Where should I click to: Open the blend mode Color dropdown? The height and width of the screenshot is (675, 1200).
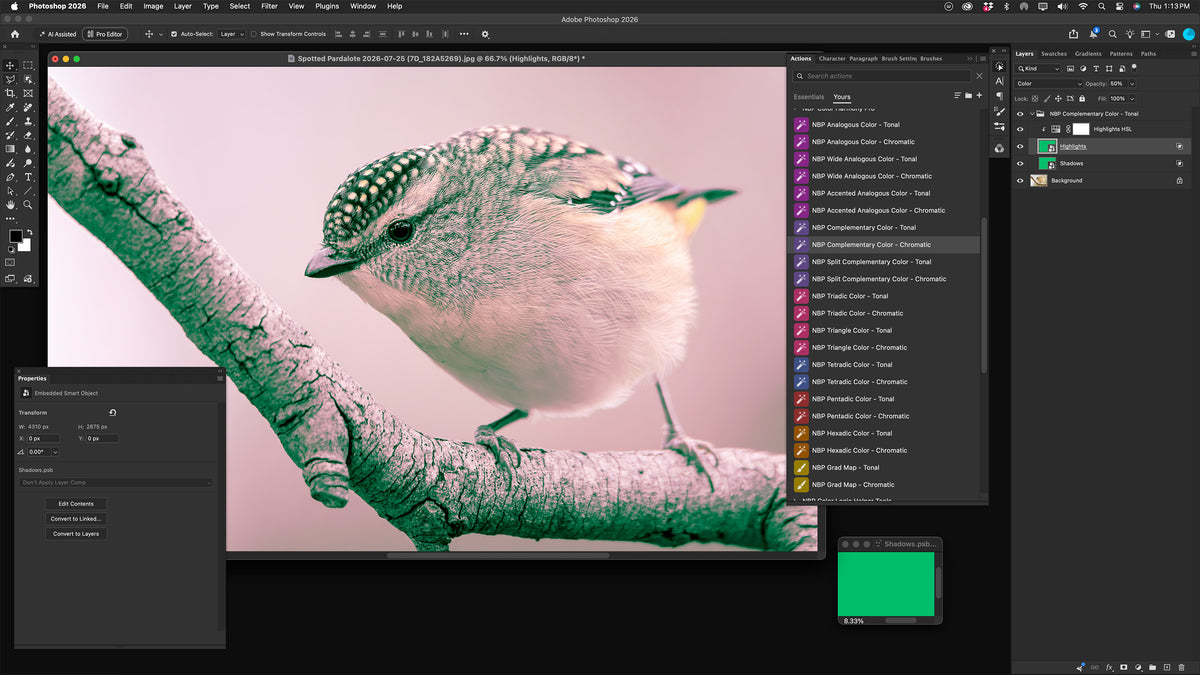point(1049,84)
